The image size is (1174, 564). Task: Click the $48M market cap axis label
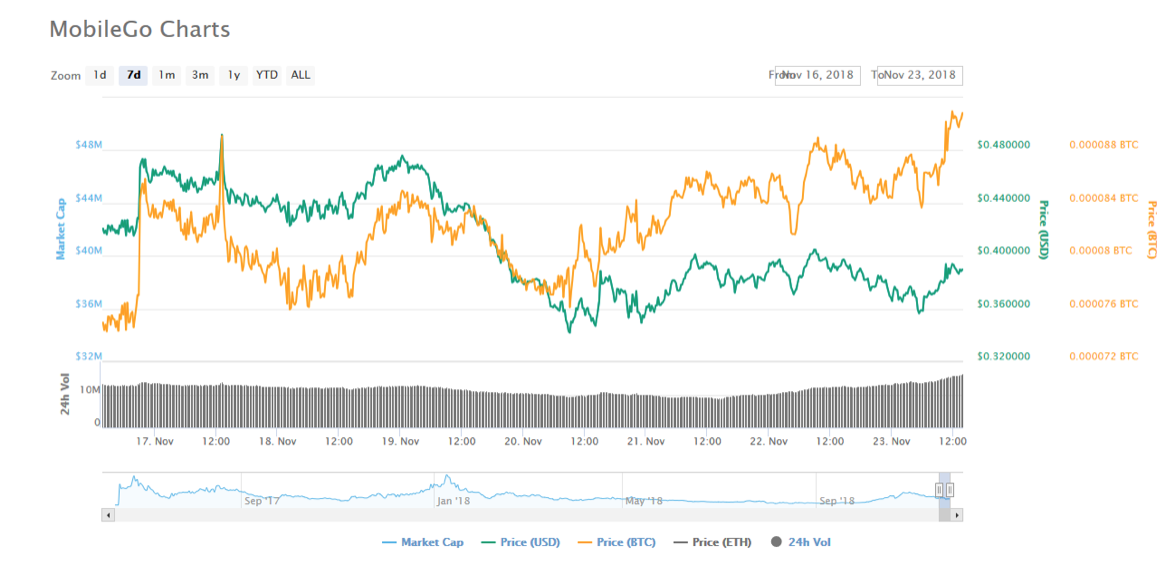point(90,145)
